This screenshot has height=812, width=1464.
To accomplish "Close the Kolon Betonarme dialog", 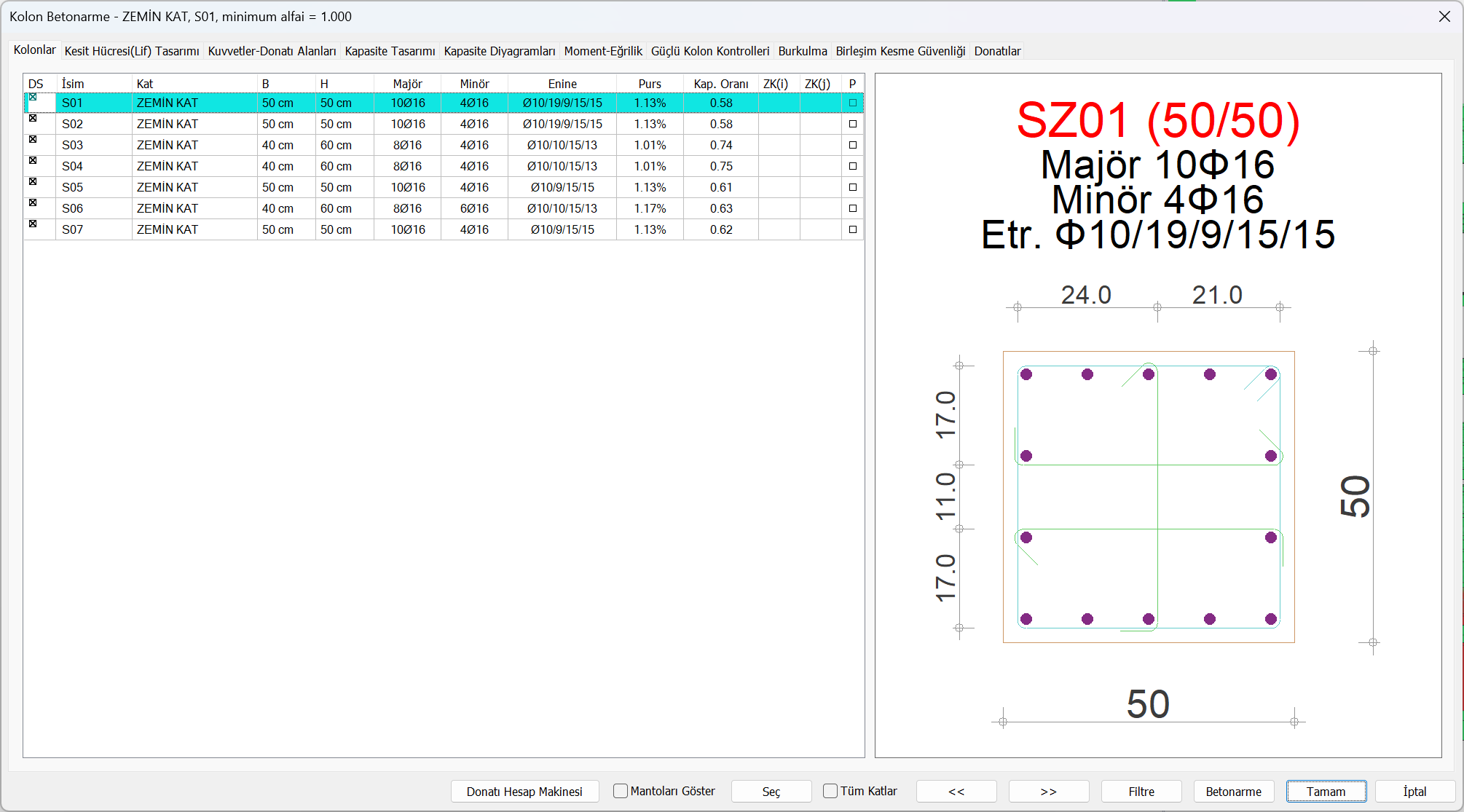I will click(1444, 17).
